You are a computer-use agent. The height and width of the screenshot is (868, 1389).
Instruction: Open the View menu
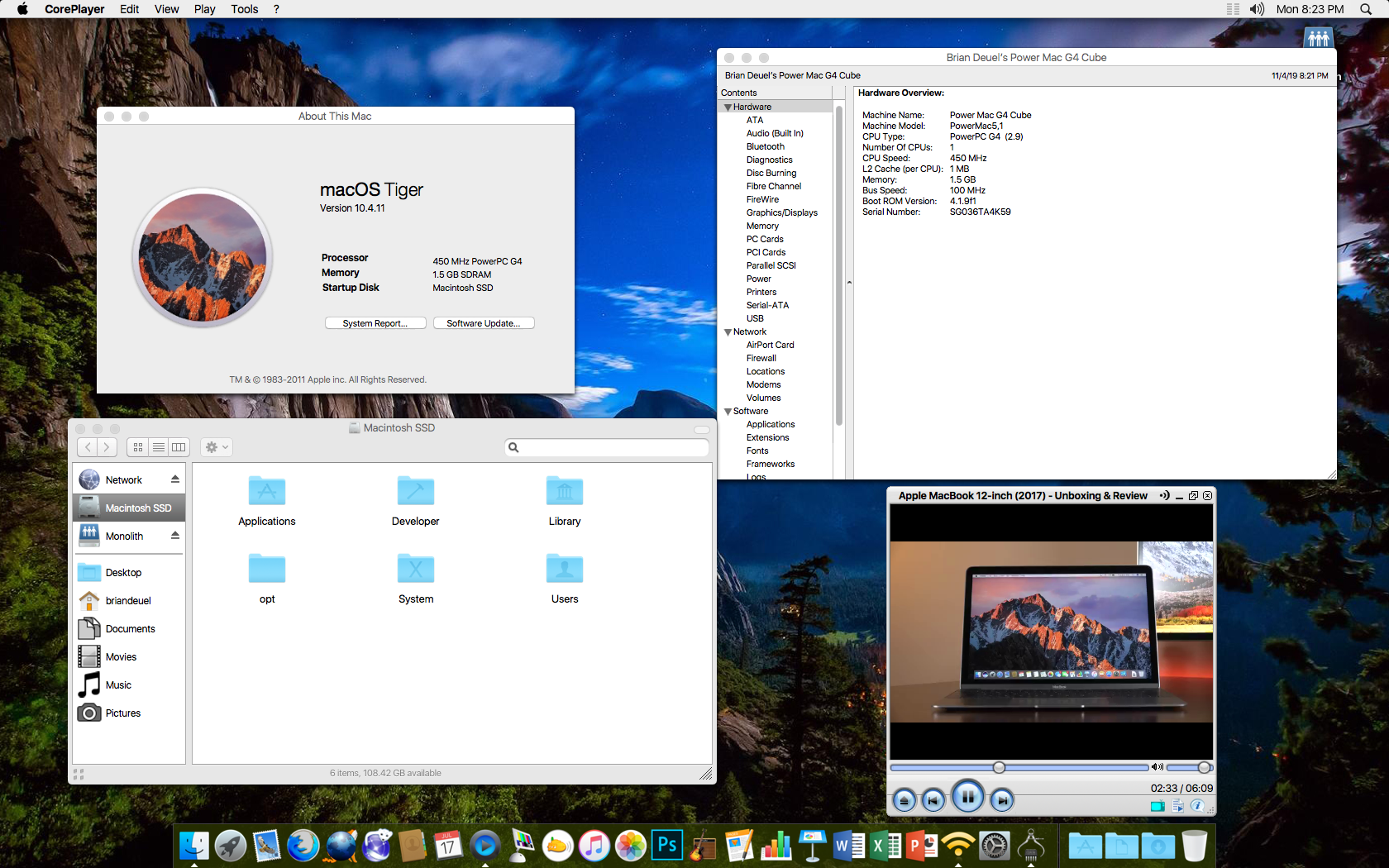tap(166, 9)
